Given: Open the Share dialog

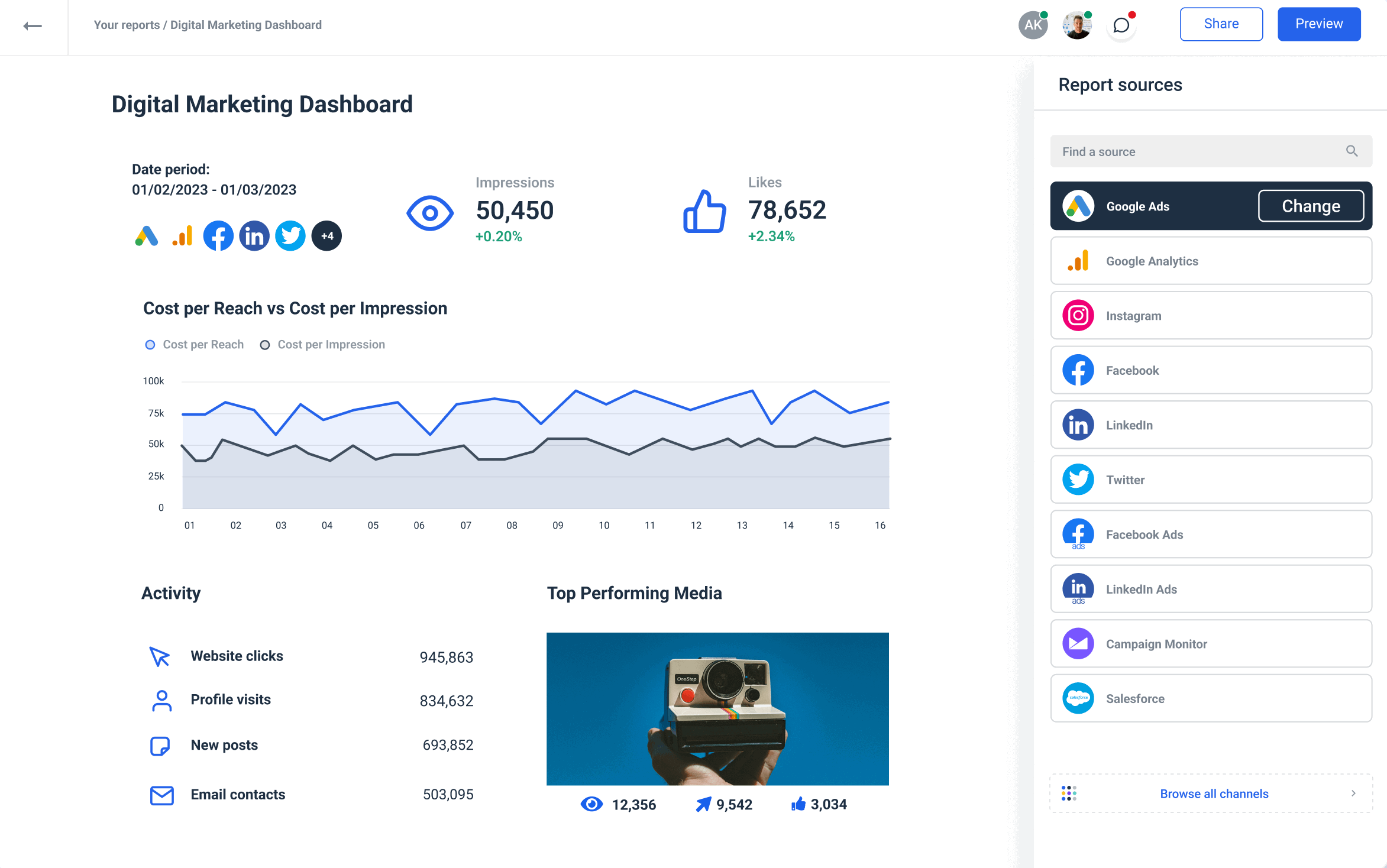Looking at the screenshot, I should [x=1221, y=24].
